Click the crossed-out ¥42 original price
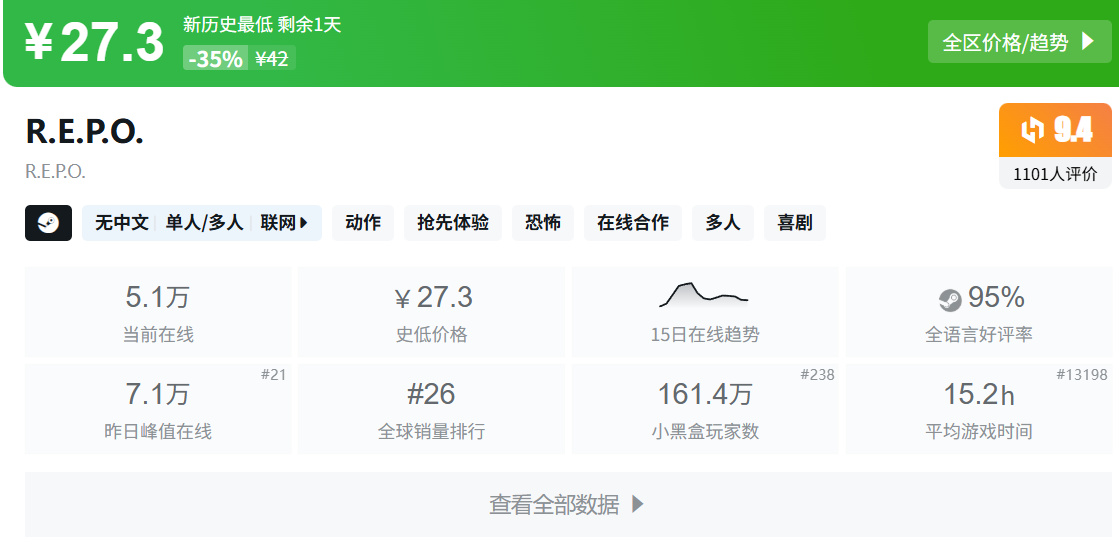1119x557 pixels. point(272,59)
